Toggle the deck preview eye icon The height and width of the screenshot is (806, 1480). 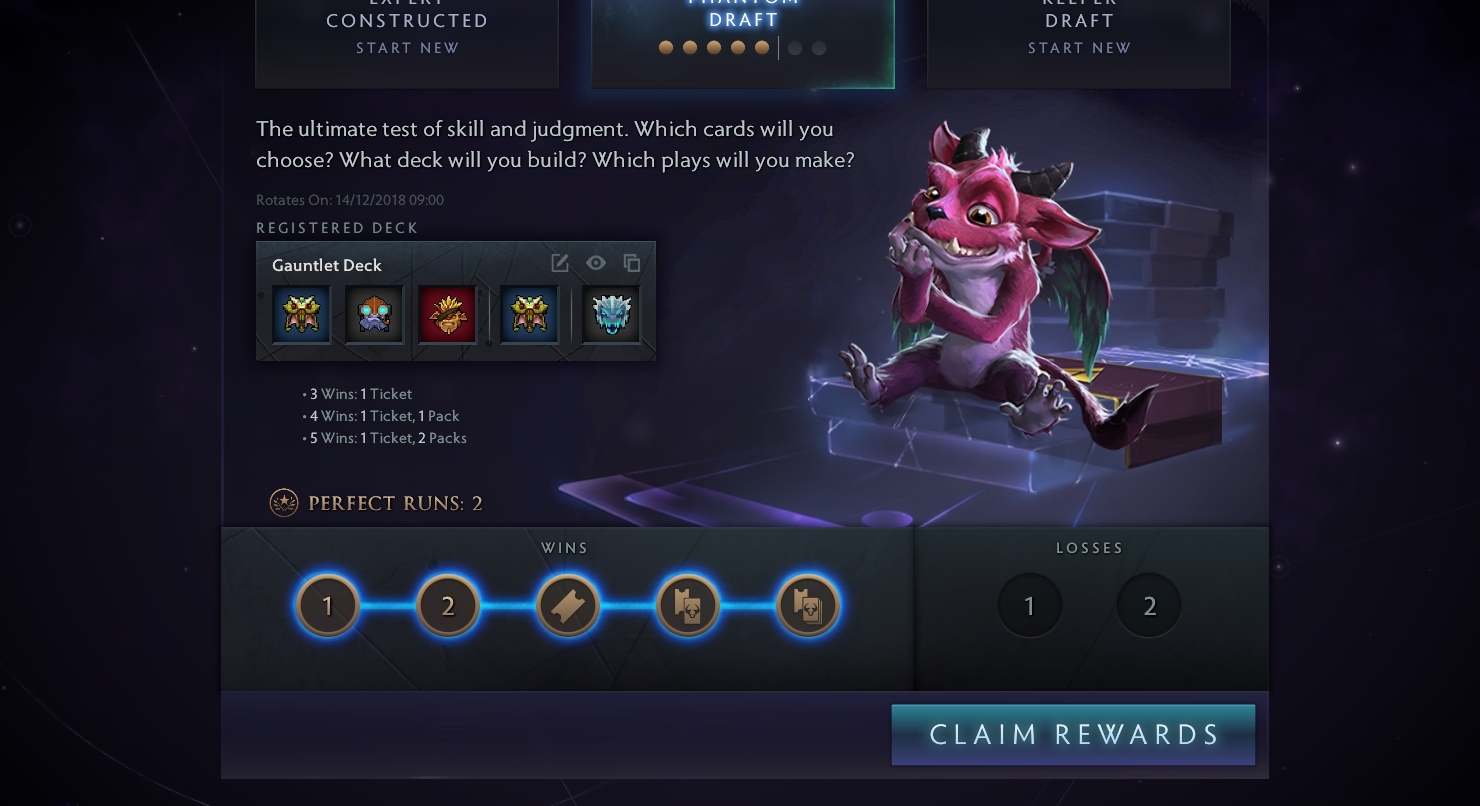pos(596,263)
